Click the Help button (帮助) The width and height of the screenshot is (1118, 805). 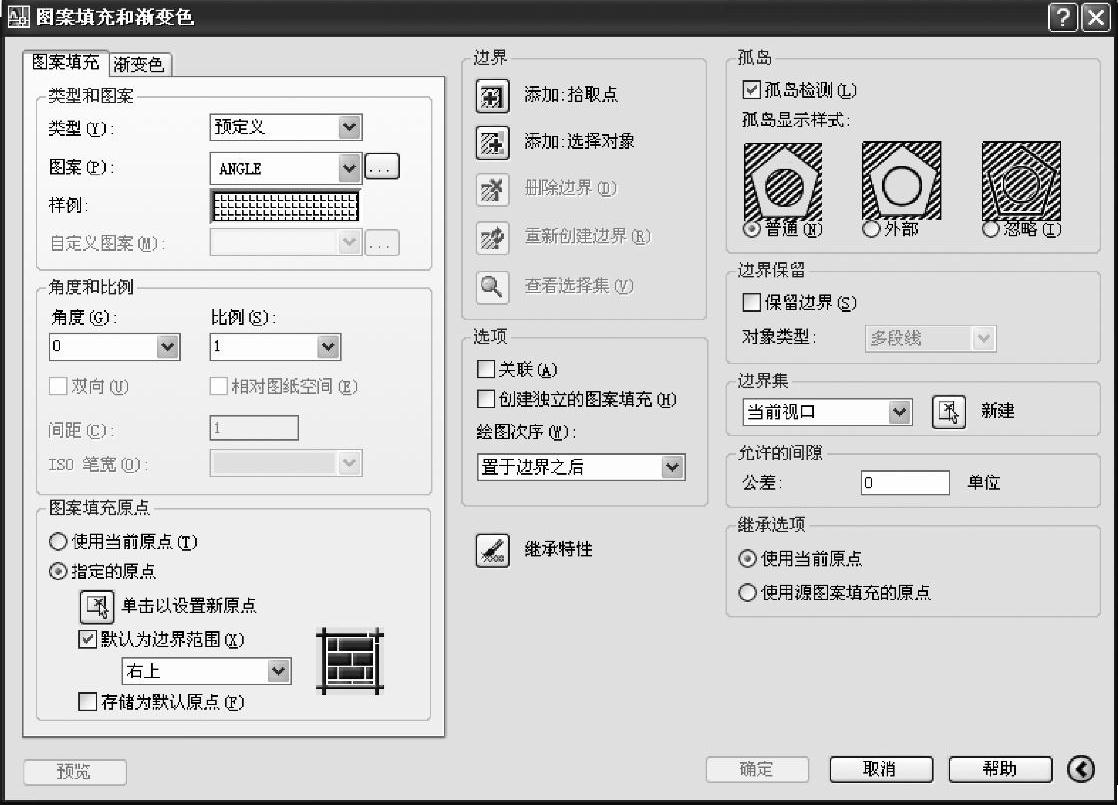pos(1000,769)
